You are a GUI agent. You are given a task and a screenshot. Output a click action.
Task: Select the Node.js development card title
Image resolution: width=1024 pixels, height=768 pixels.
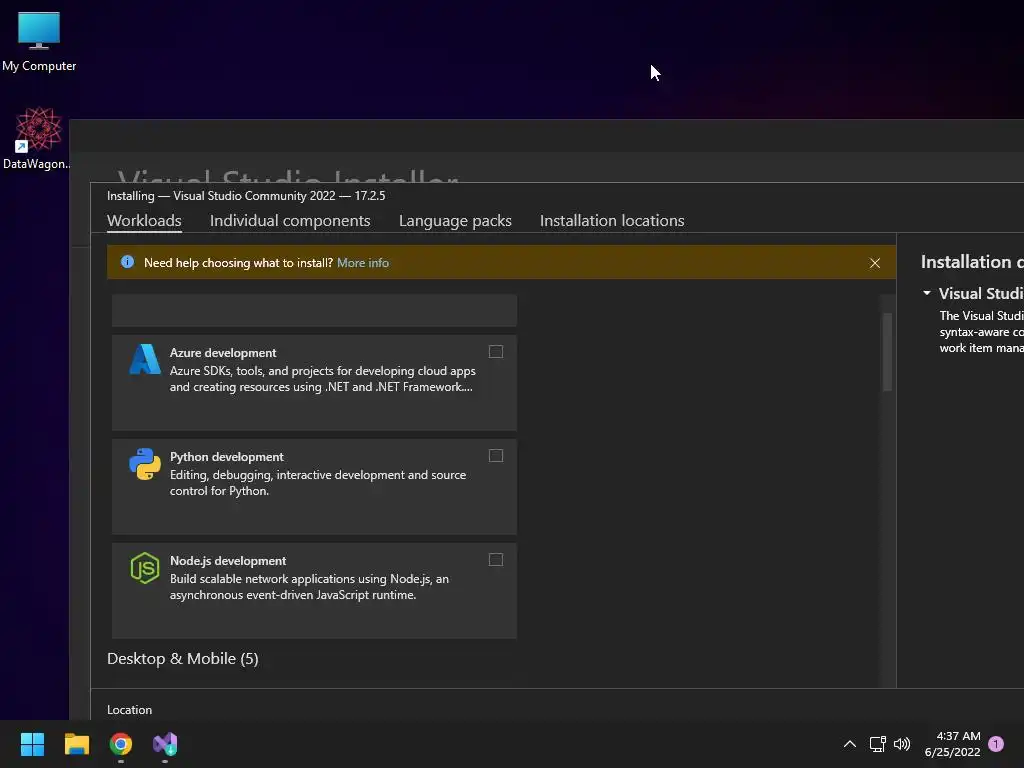[x=228, y=560]
